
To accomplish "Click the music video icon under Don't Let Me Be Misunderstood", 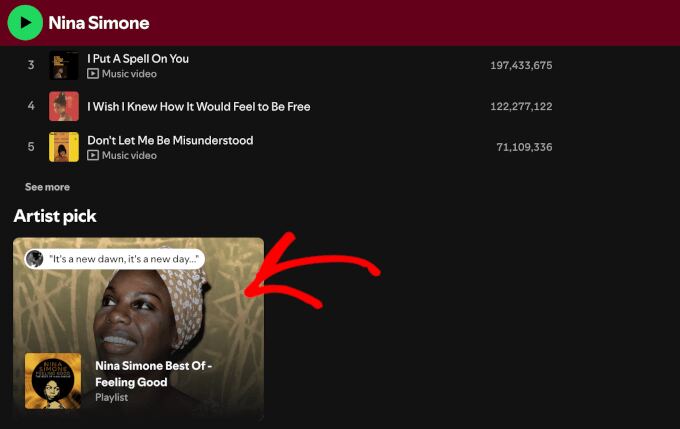I will [x=93, y=156].
